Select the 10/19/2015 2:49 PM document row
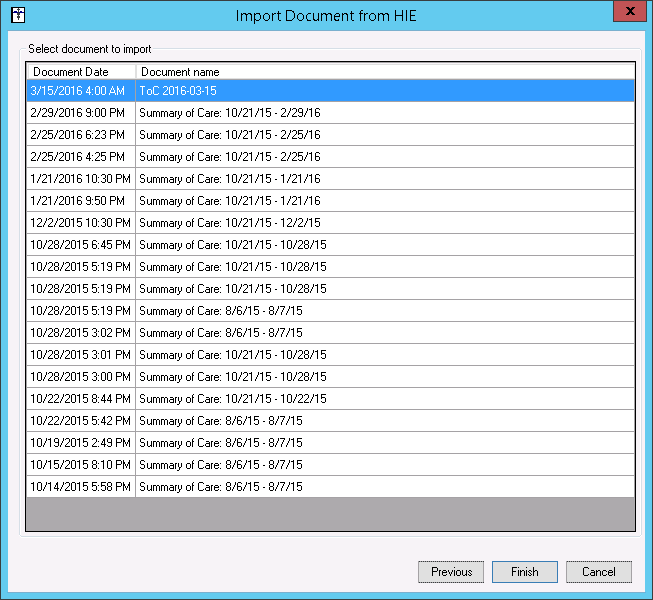This screenshot has height=600, width=653. (x=330, y=443)
